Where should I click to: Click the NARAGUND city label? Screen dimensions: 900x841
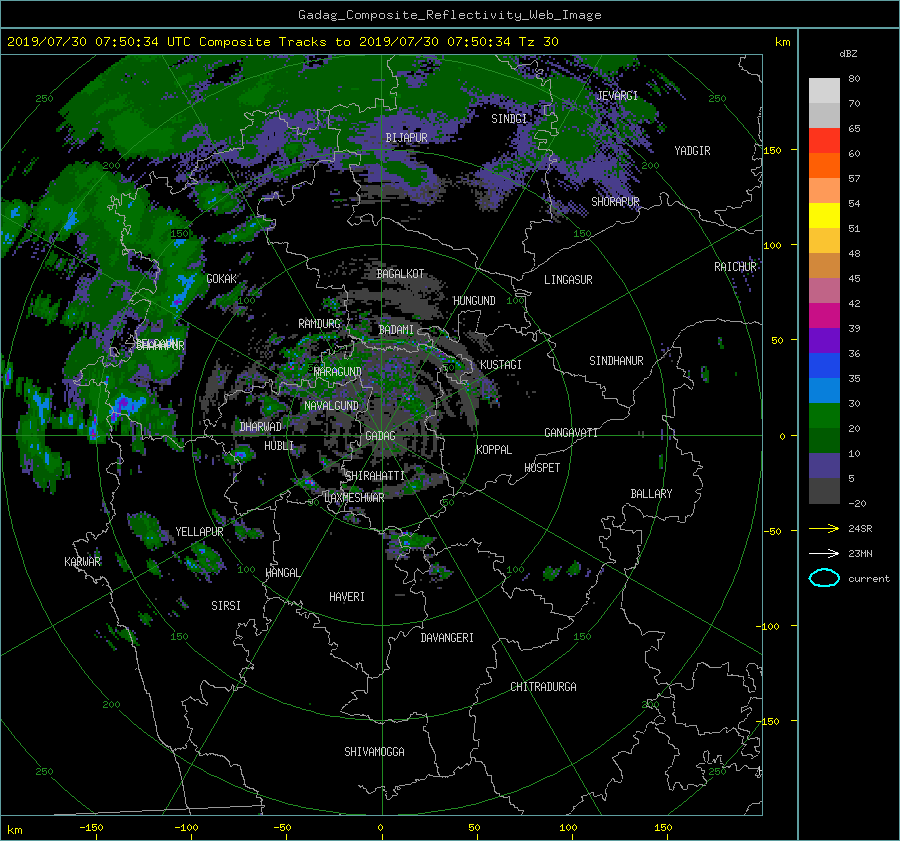tap(338, 372)
